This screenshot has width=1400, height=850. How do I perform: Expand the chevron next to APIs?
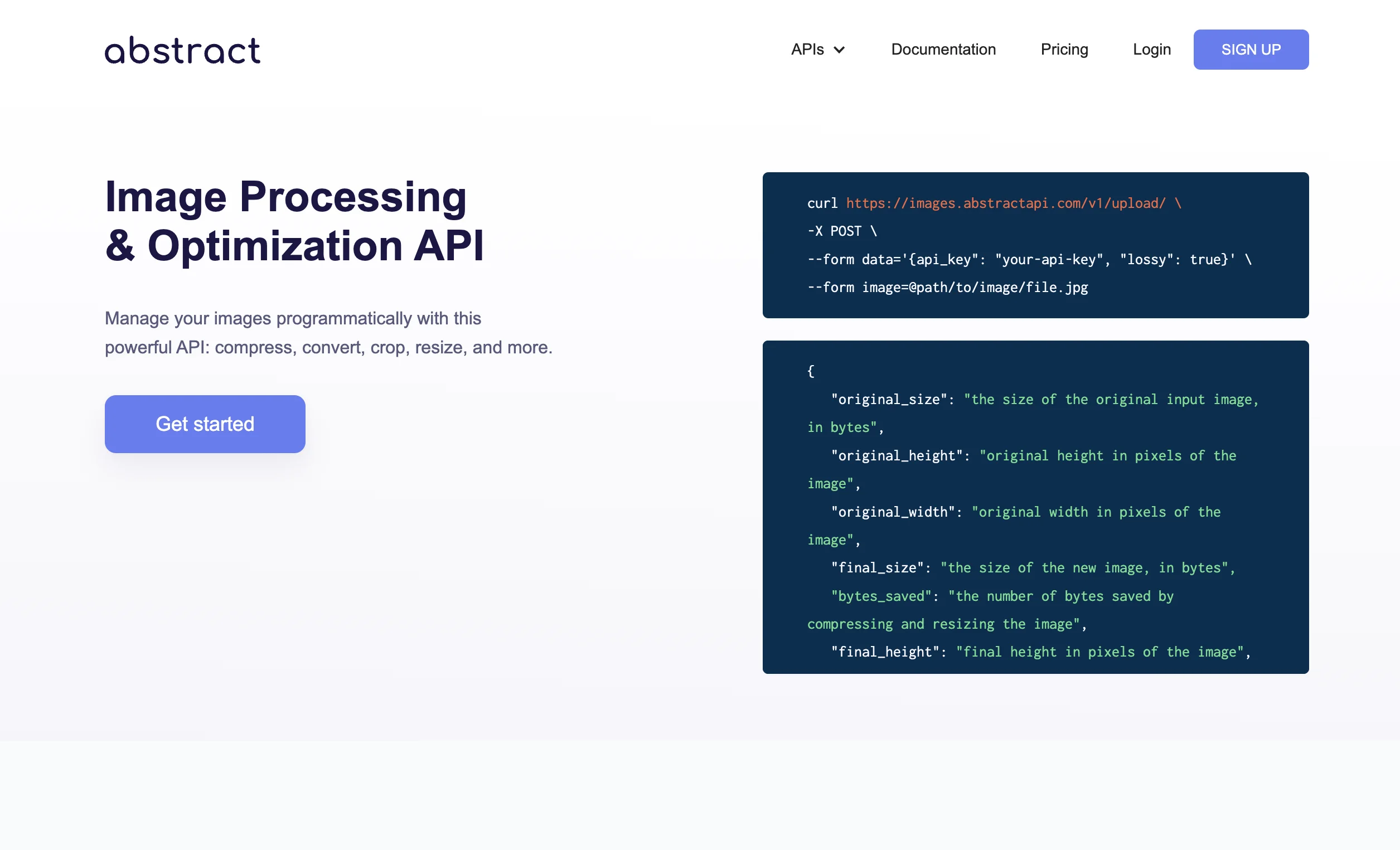[x=840, y=50]
